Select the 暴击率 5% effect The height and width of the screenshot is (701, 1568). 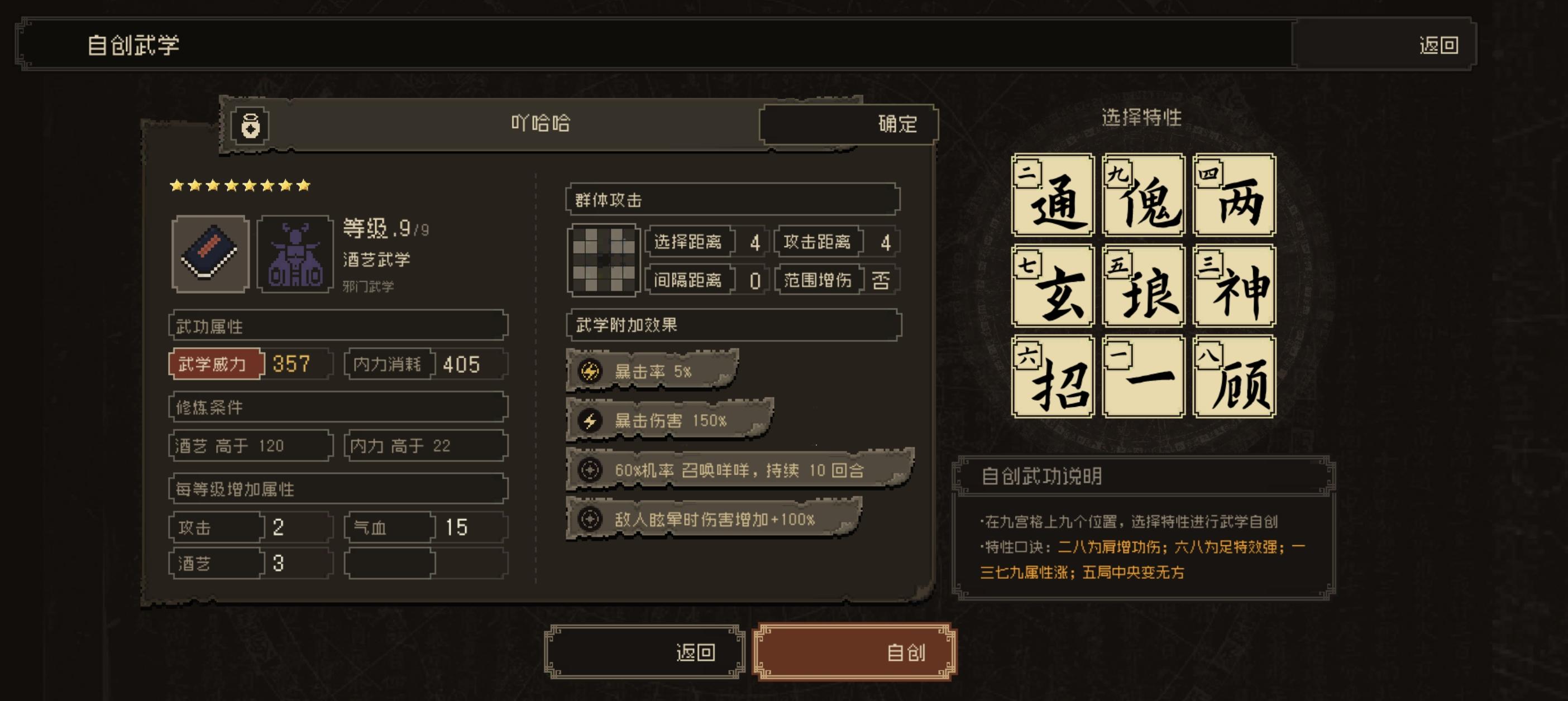click(653, 371)
